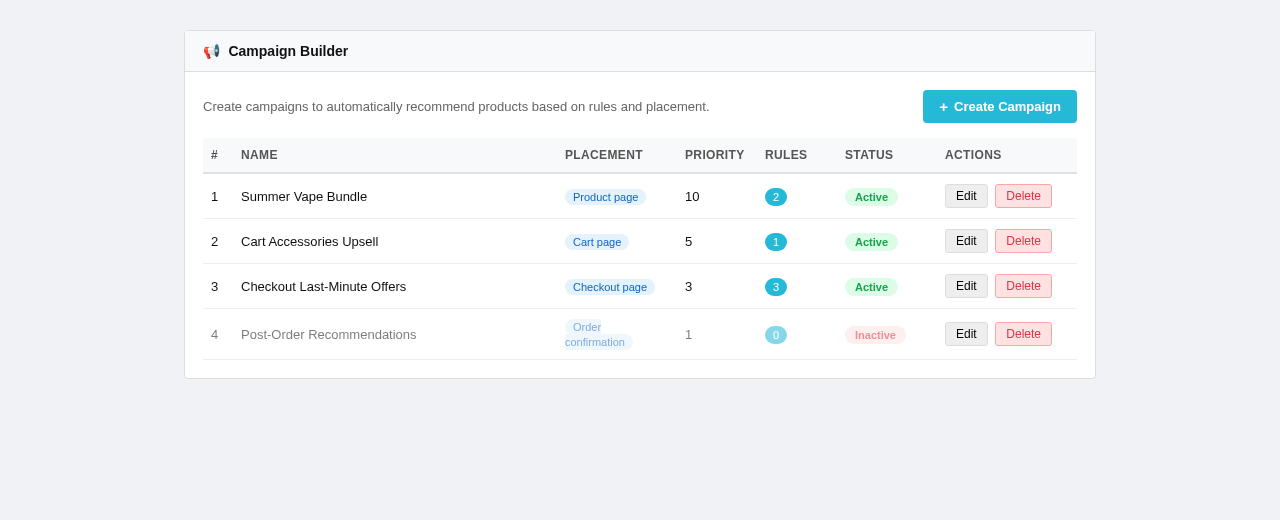Click the Order confirmation placement badge

pyautogui.click(x=598, y=335)
